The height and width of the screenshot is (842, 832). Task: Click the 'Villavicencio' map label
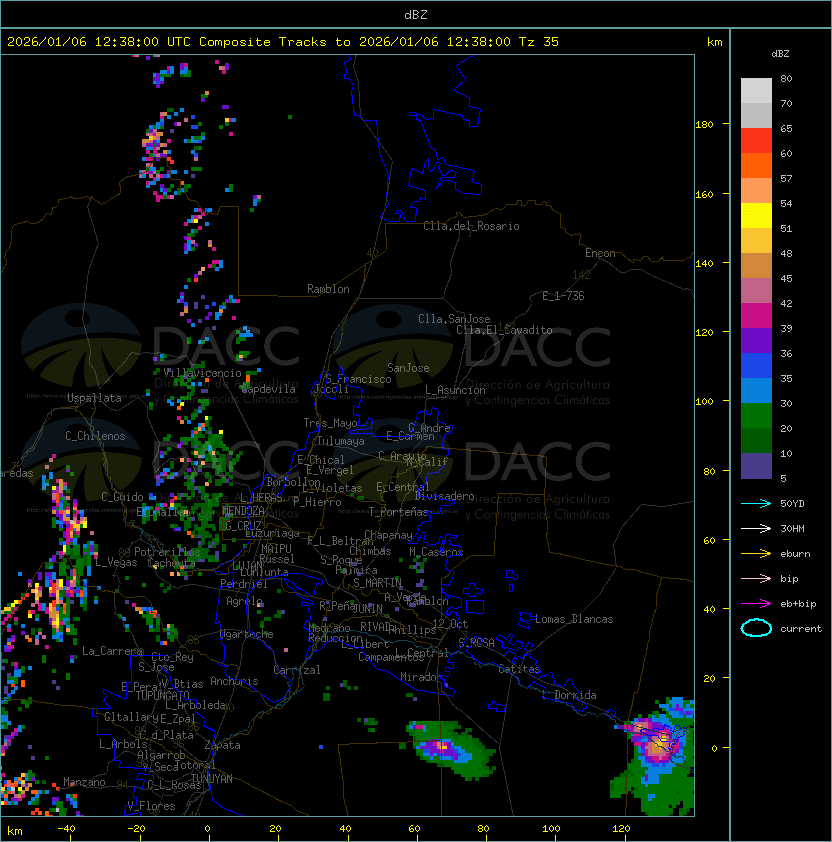[x=202, y=373]
